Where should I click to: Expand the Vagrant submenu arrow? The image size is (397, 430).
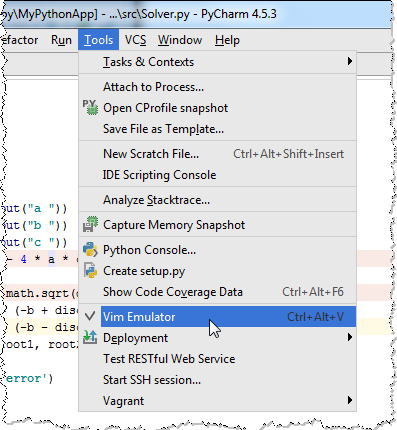pos(349,400)
